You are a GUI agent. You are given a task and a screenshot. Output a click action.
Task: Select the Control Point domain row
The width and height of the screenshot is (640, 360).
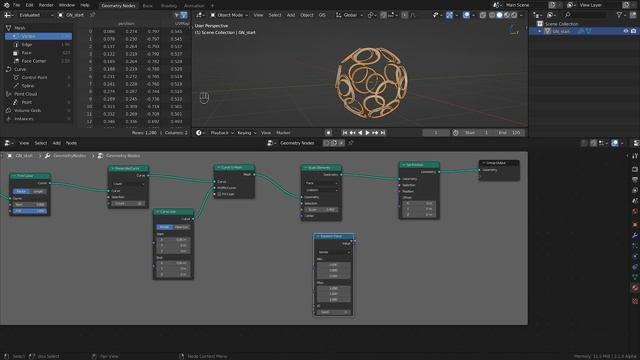[38, 77]
